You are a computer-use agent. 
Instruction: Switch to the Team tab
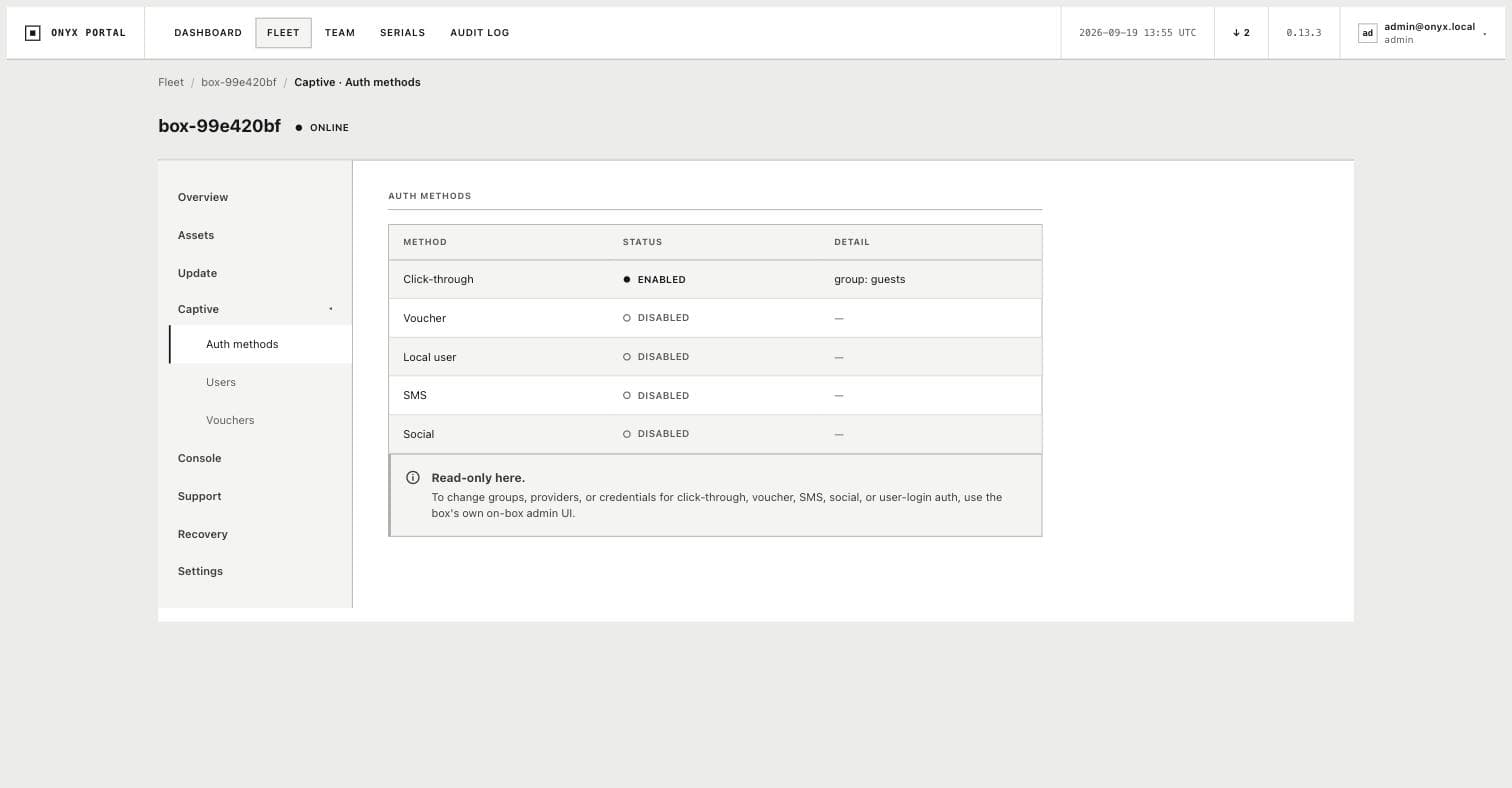340,33
